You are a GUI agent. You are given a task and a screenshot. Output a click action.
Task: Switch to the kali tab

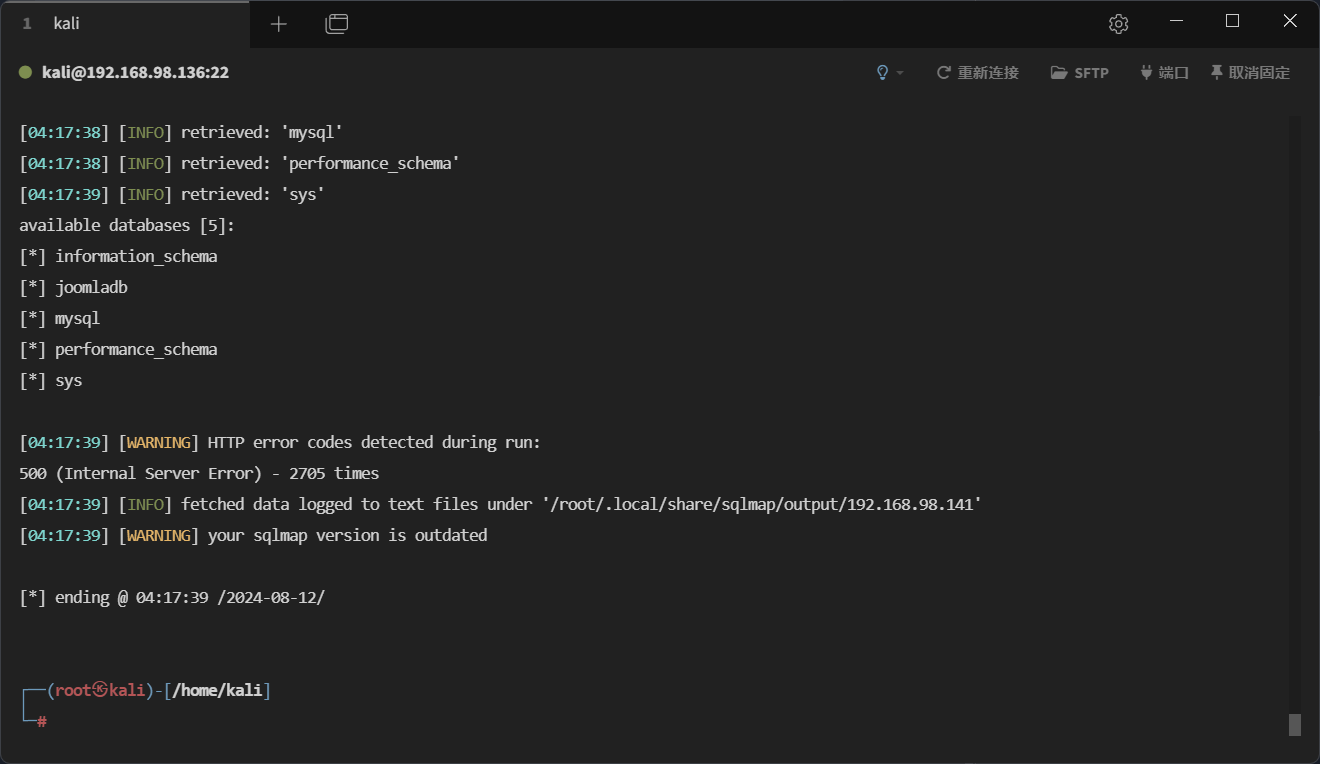125,24
